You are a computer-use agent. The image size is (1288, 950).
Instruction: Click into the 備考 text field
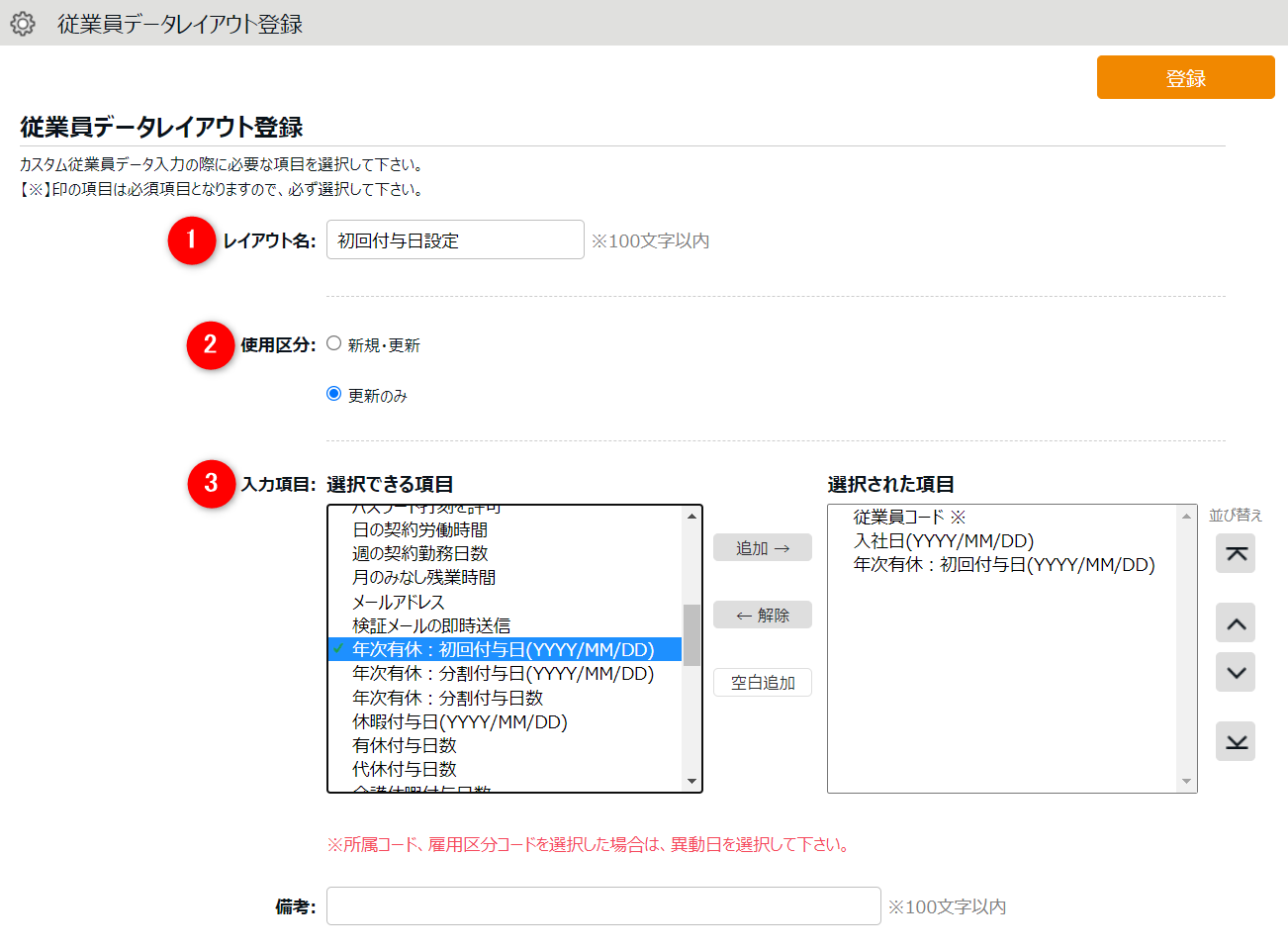603,906
